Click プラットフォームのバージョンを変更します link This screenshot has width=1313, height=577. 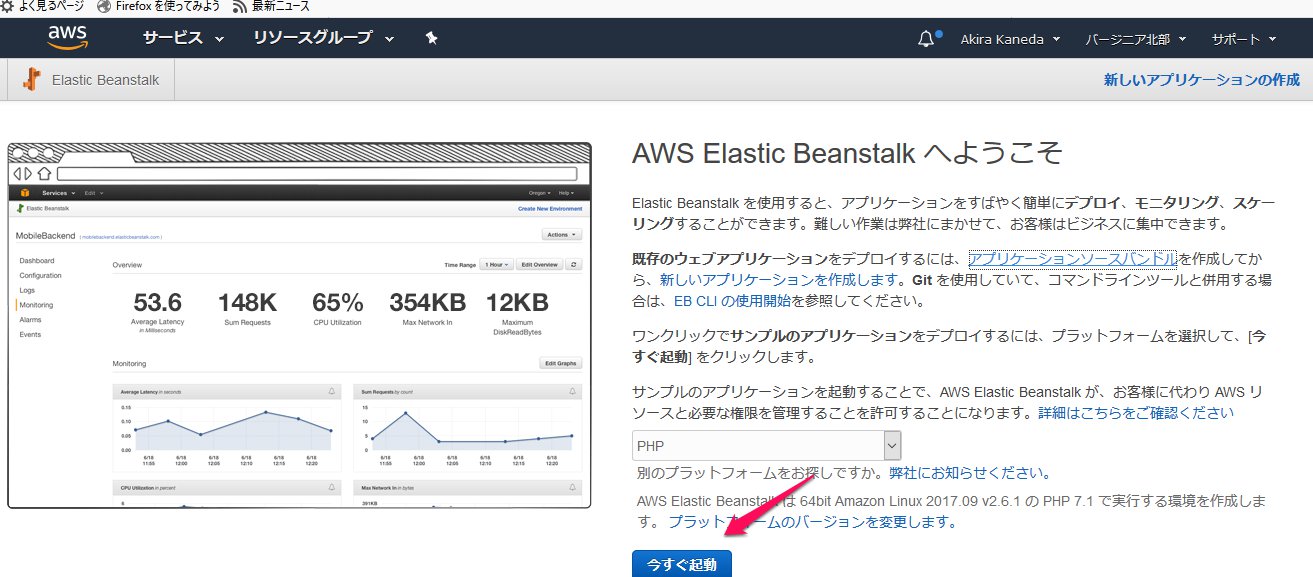812,521
